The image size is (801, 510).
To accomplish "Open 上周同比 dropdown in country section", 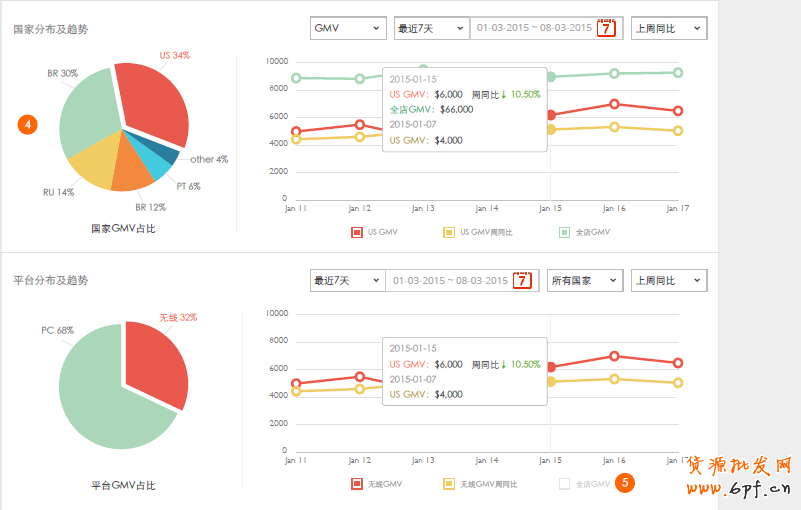I will 668,28.
